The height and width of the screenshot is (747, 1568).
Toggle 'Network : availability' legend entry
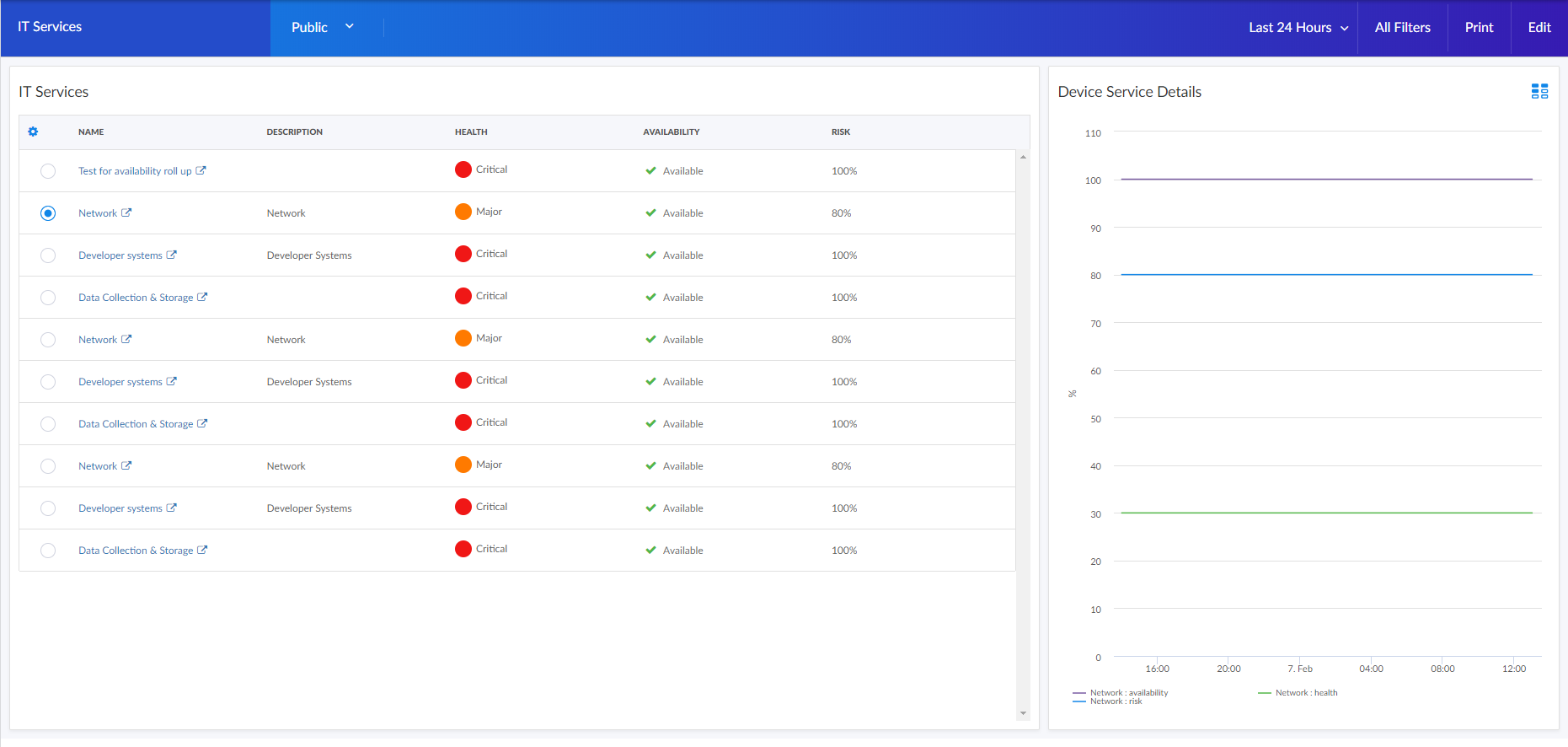coord(1128,693)
